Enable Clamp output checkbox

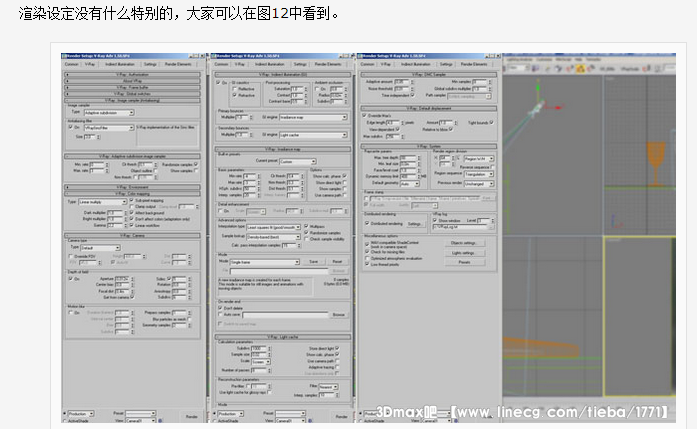pyautogui.click(x=132, y=207)
